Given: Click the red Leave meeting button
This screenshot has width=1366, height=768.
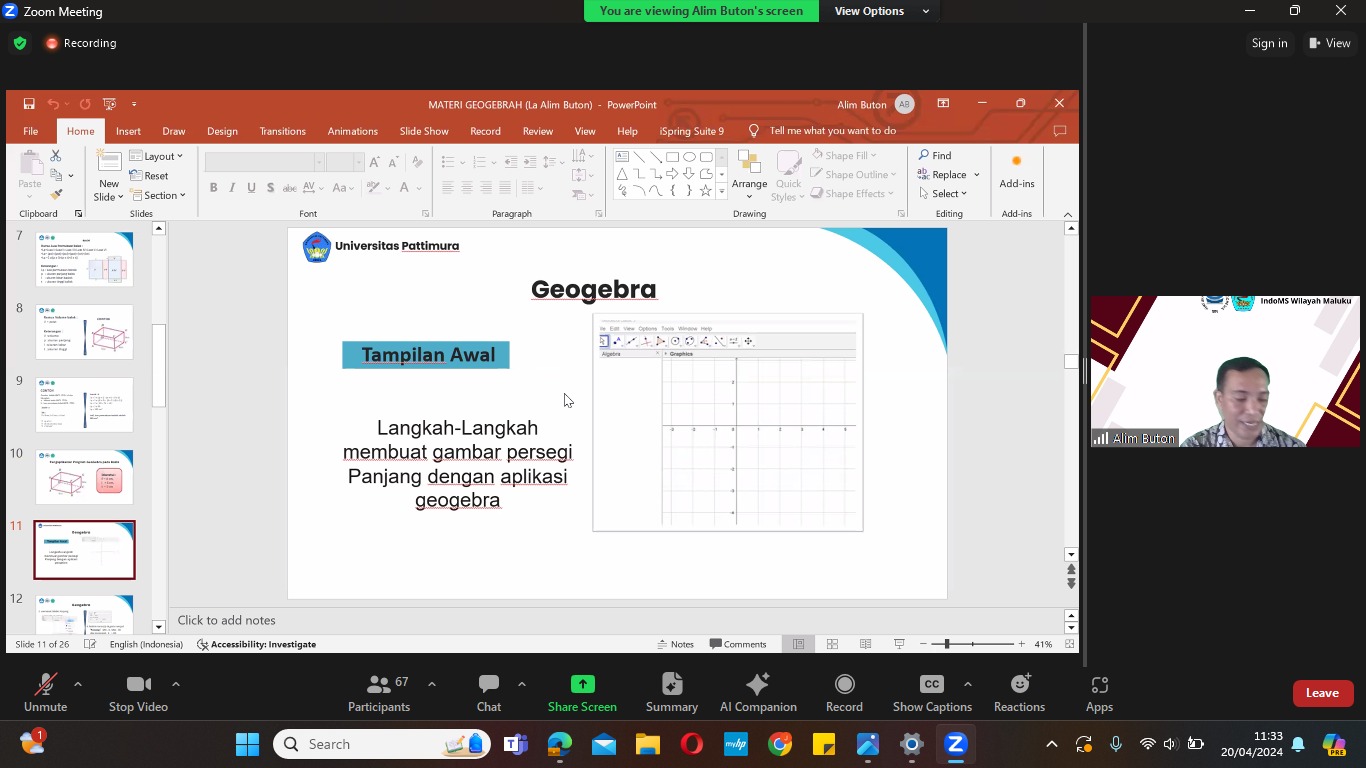Looking at the screenshot, I should tap(1322, 693).
